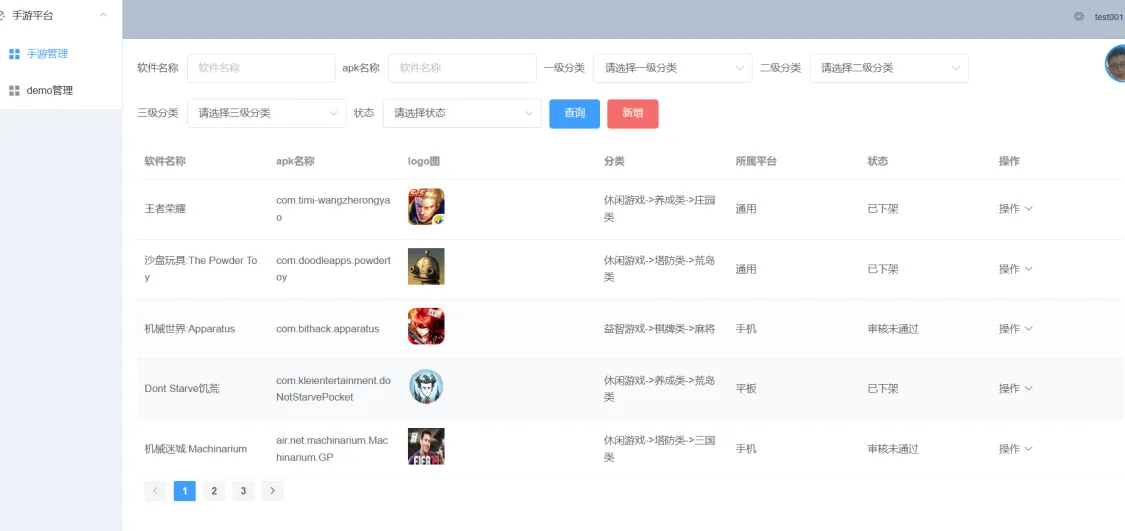Click the Dont Starve round logo
The width and height of the screenshot is (1125, 531).
pos(426,387)
